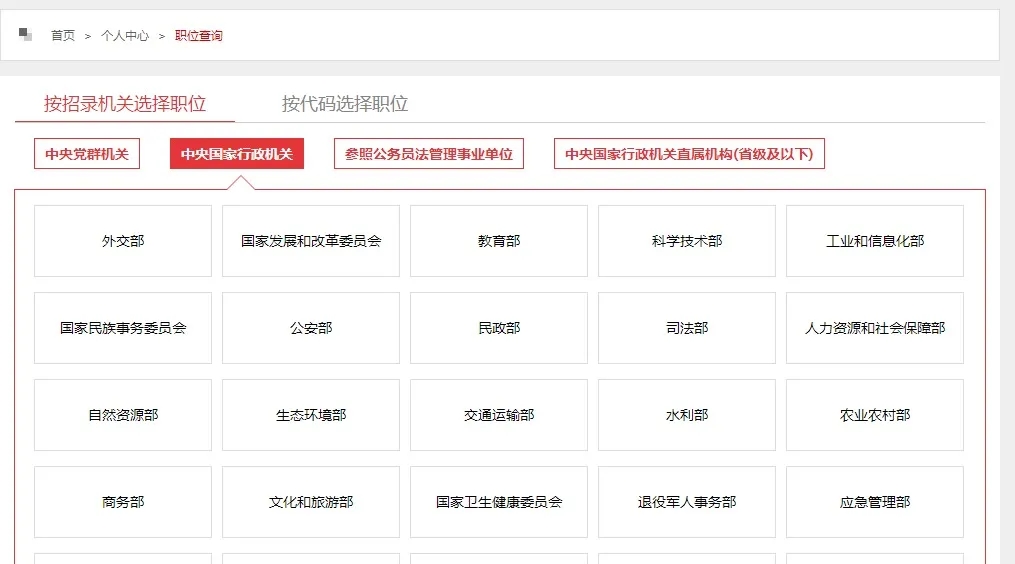Choose 商务部 agency card
The height and width of the screenshot is (564, 1015).
coord(123,502)
